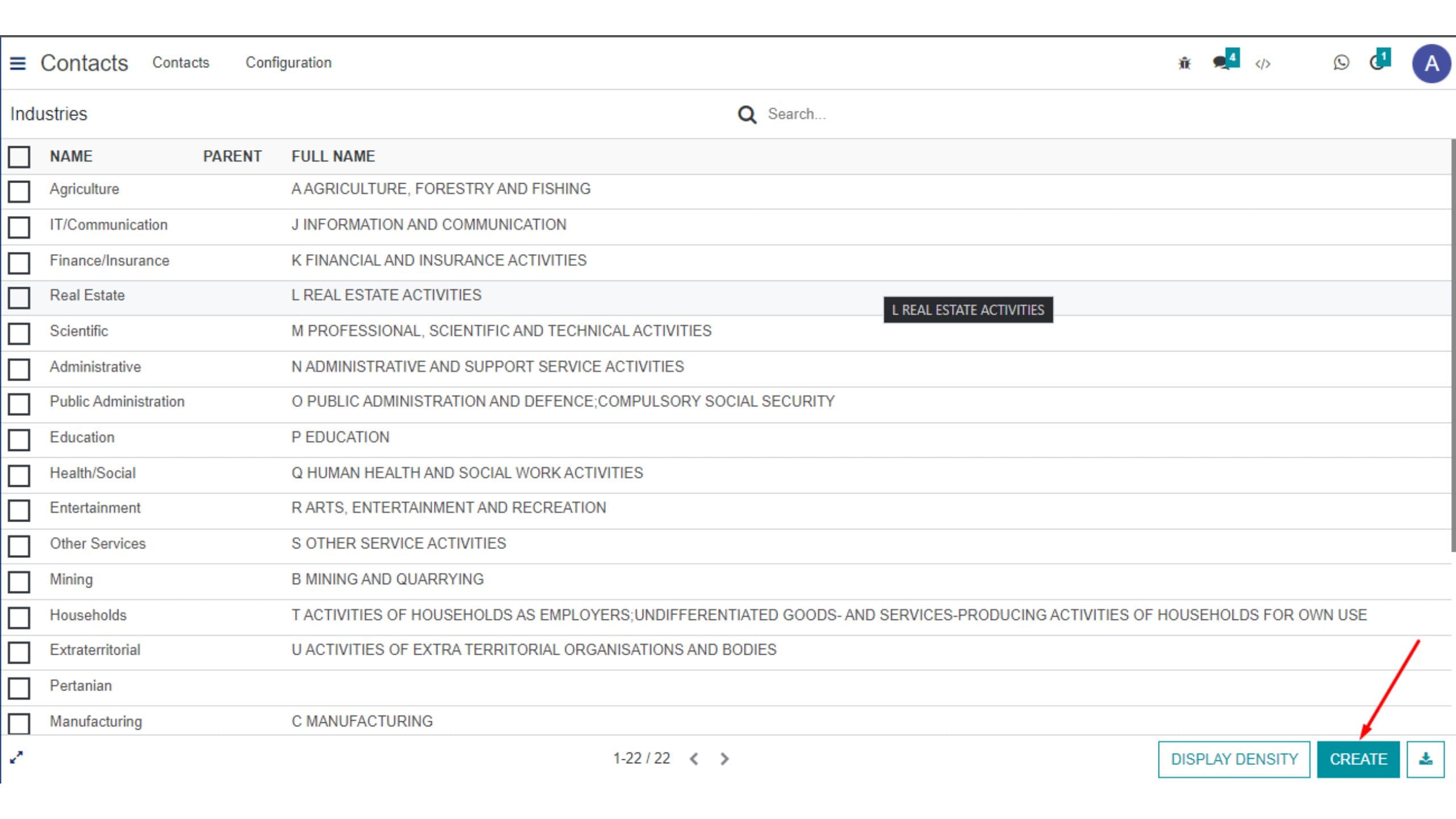Screen dimensions: 1456x819
Task: Go to the next page arrow
Action: pyautogui.click(x=724, y=759)
